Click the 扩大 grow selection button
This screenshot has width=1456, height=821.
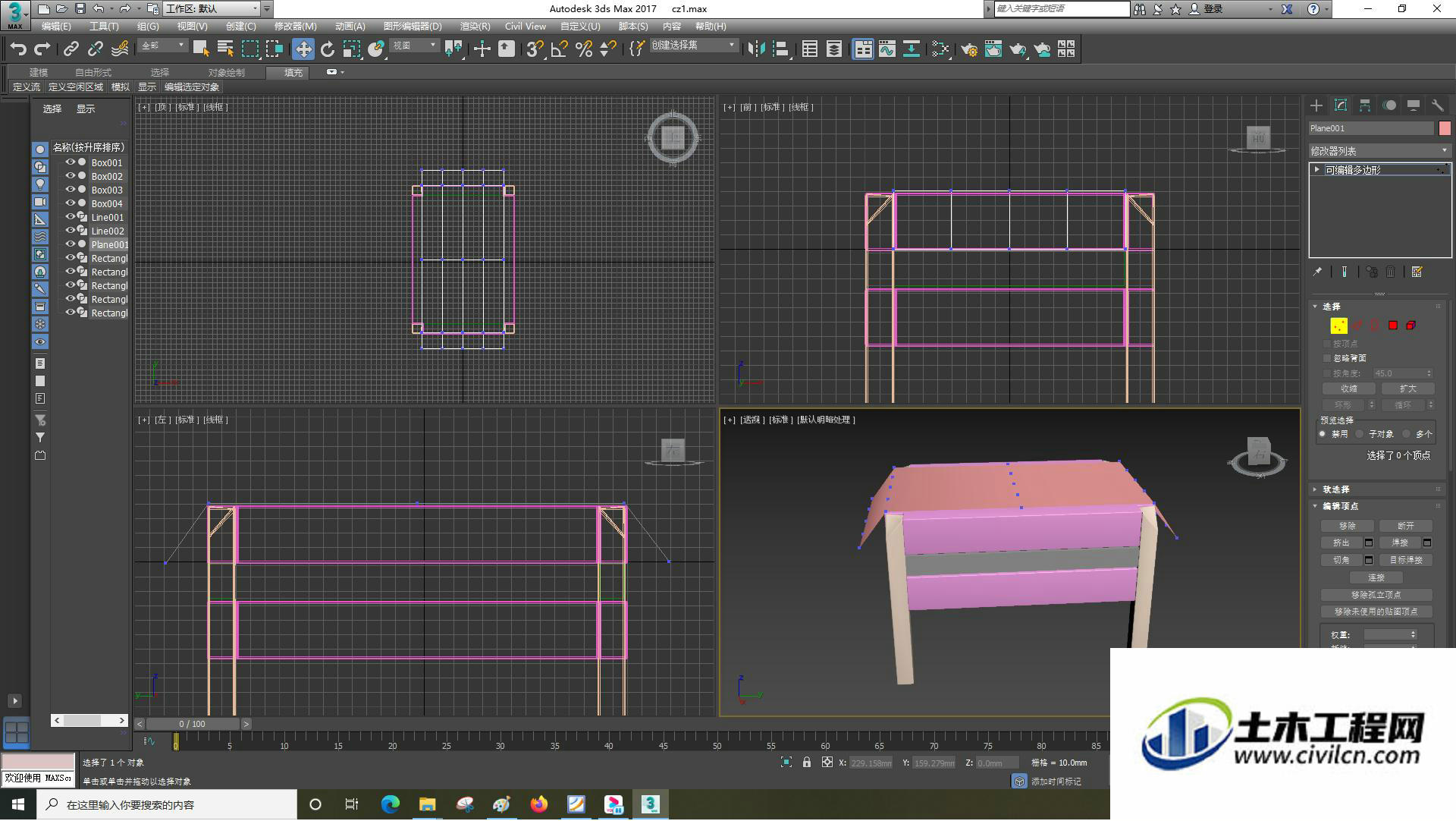point(1407,388)
